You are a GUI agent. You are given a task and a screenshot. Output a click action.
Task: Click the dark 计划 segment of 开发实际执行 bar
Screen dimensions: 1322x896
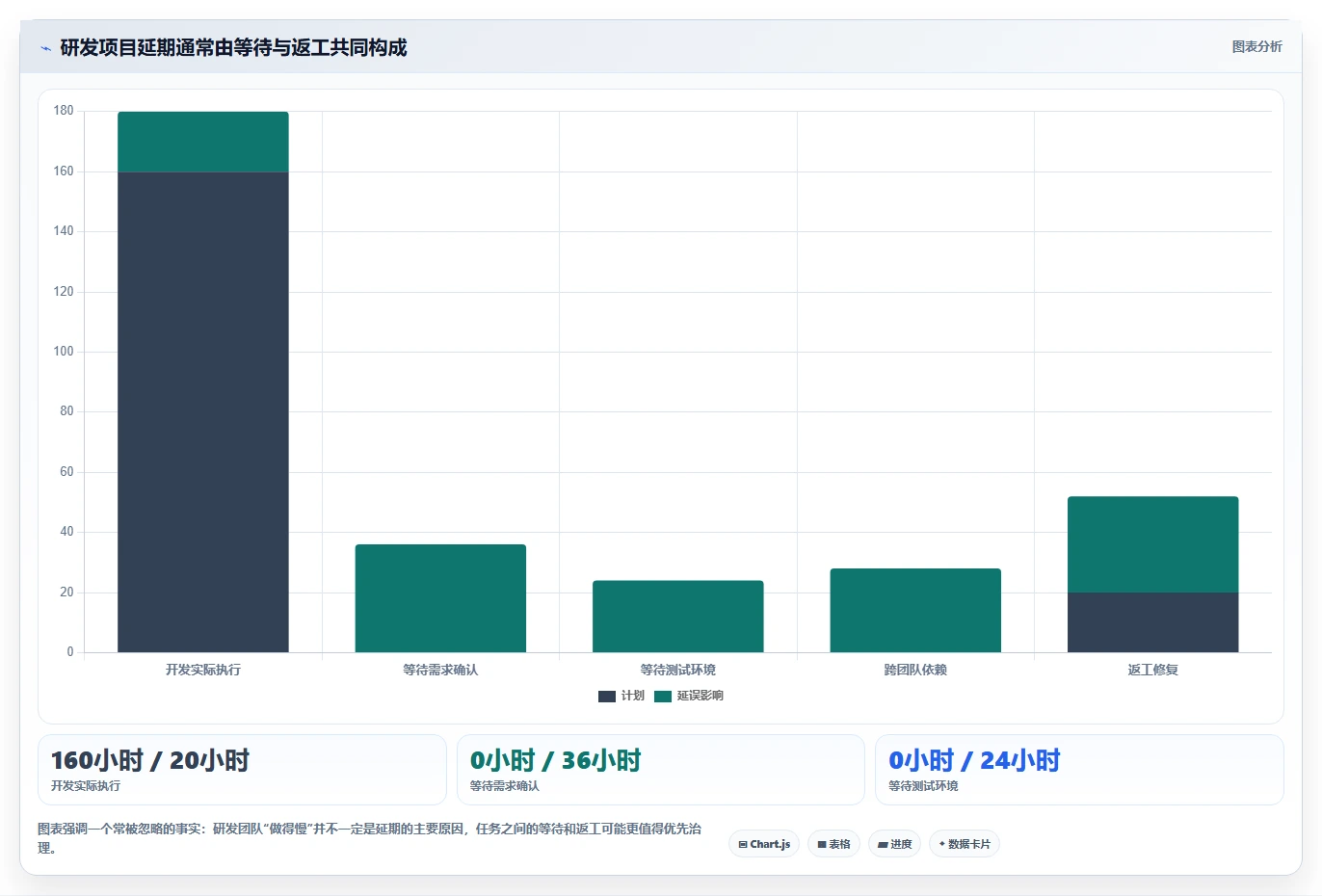click(x=203, y=412)
